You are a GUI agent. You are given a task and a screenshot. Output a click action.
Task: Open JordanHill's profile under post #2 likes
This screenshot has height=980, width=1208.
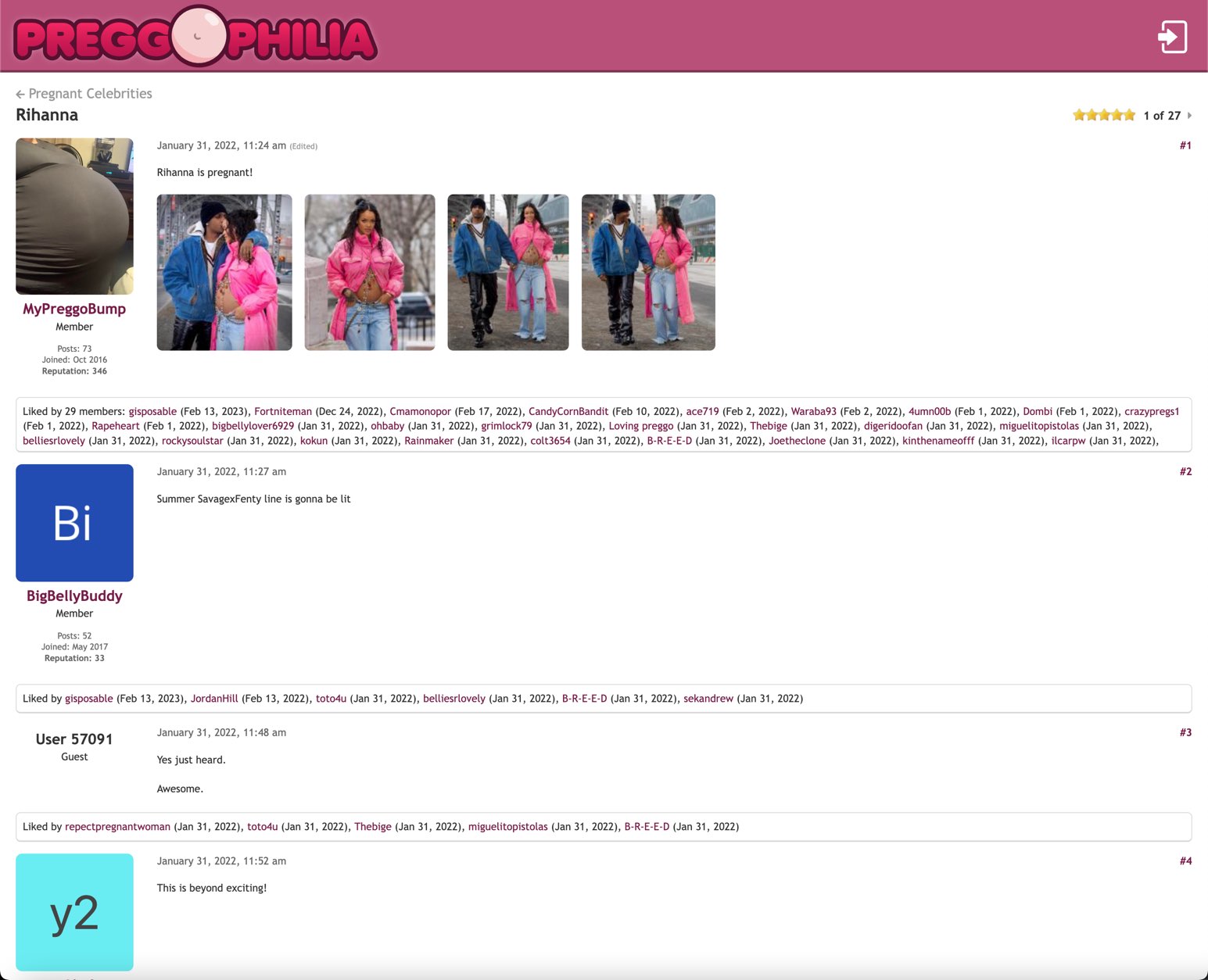click(214, 699)
